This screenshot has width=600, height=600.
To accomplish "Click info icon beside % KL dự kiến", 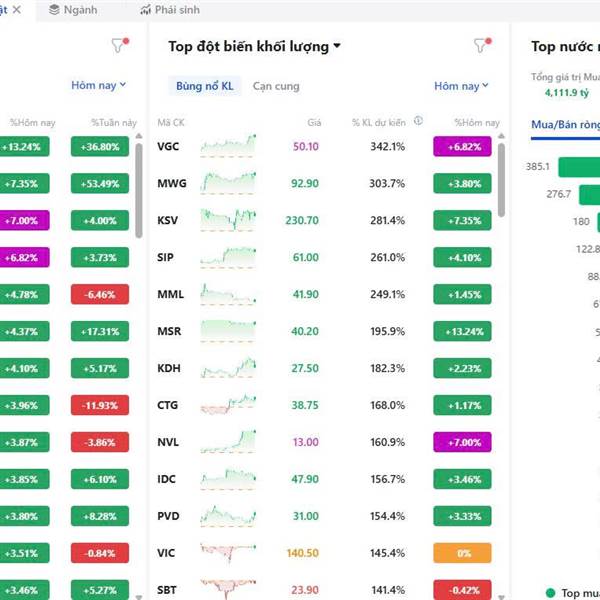I will [x=418, y=122].
